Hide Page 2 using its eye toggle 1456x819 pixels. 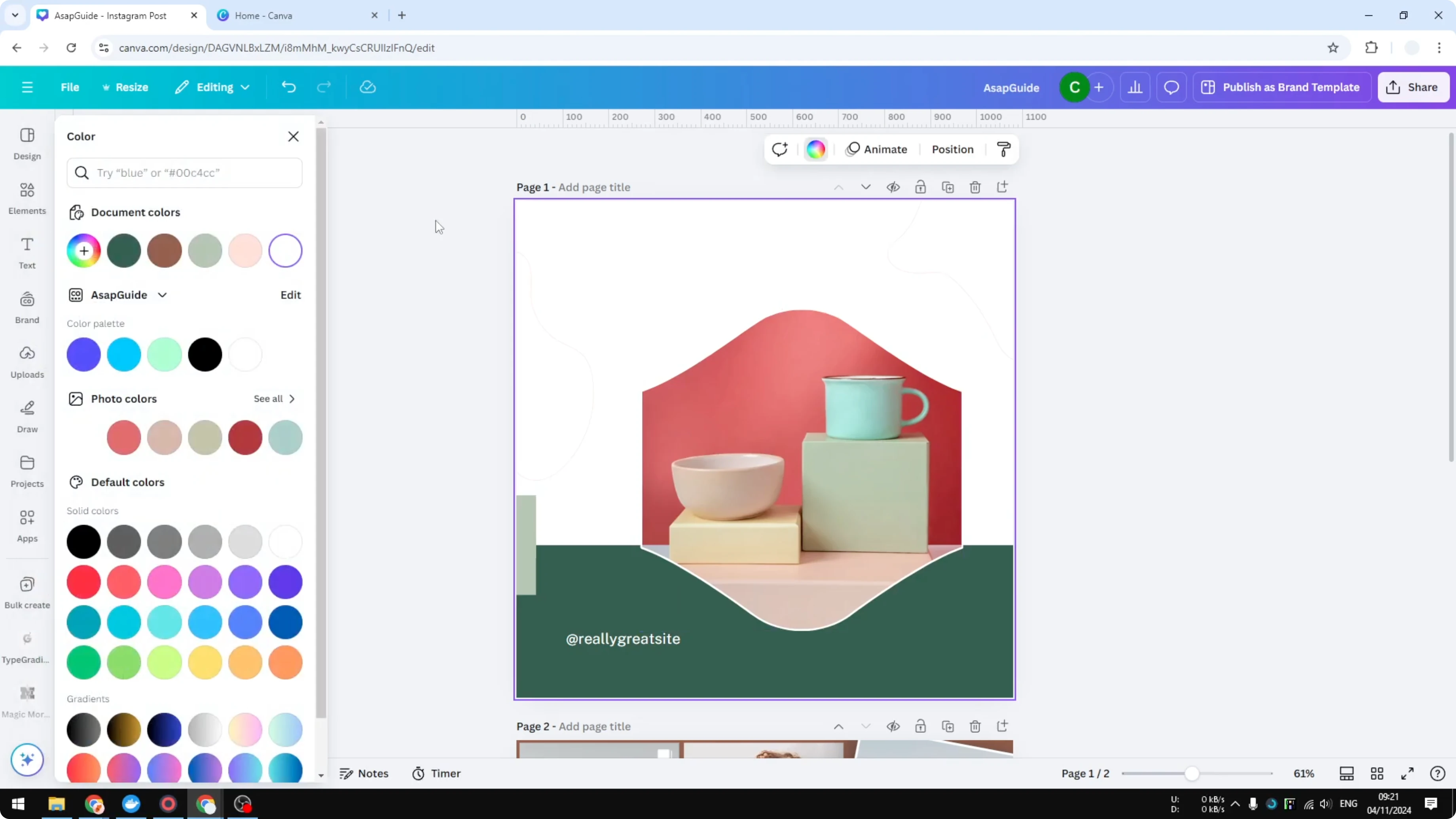tap(893, 726)
